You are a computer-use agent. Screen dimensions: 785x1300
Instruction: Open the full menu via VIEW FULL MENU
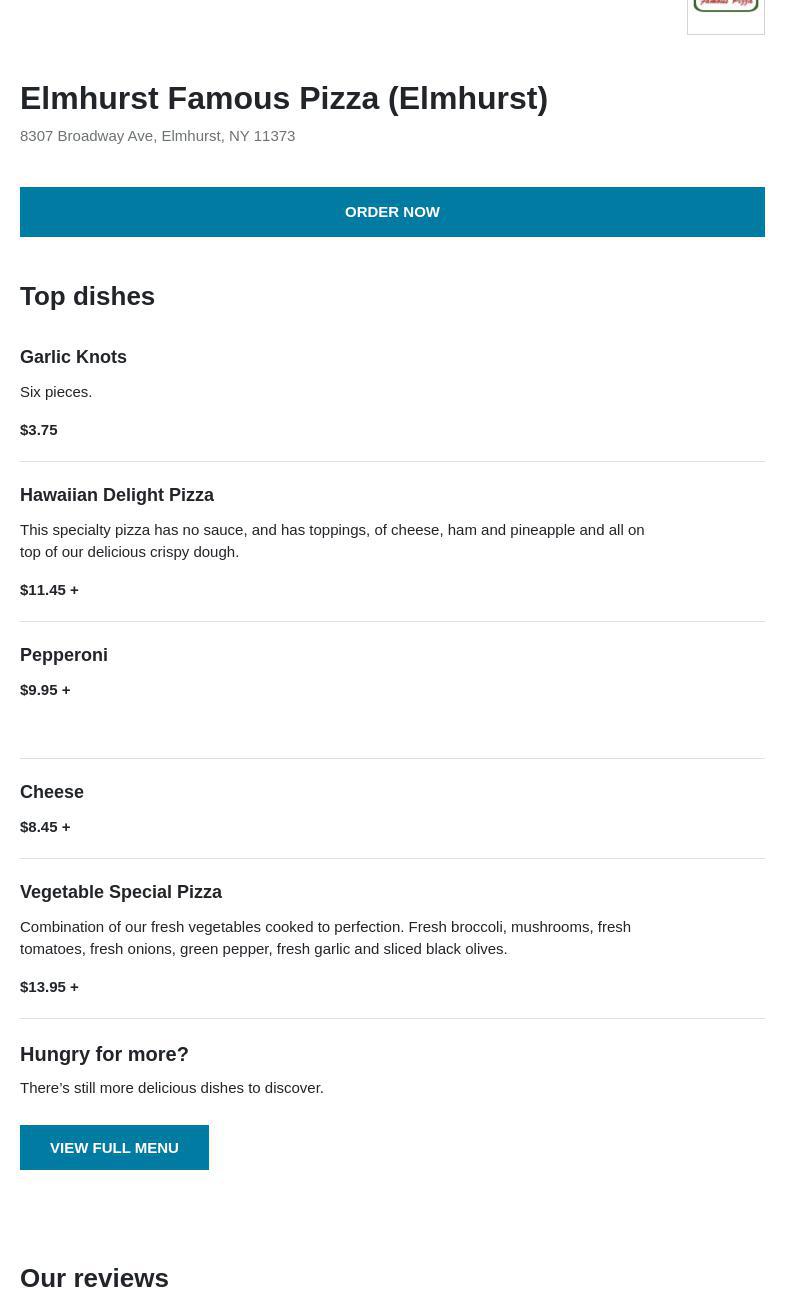(114, 1147)
